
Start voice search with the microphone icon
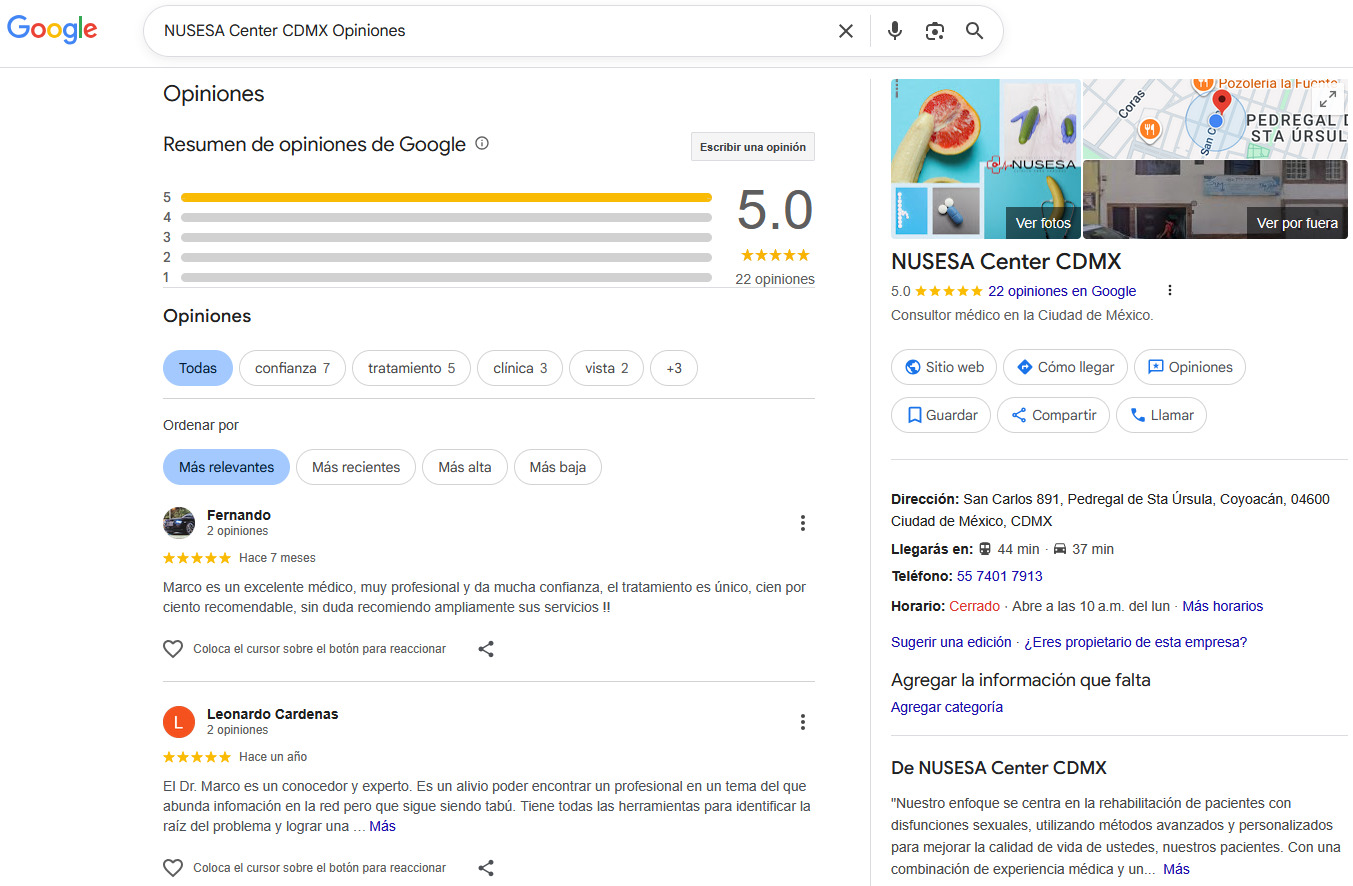tap(895, 31)
